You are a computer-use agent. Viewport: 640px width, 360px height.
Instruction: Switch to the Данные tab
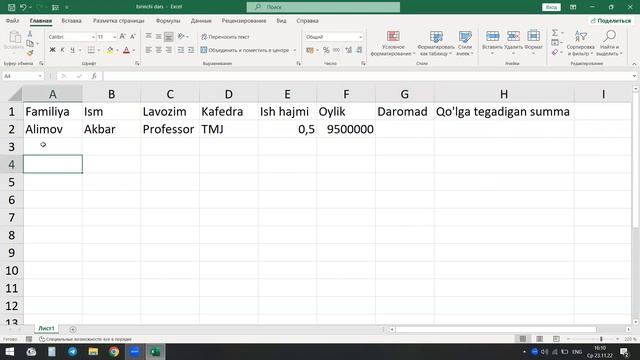click(201, 20)
